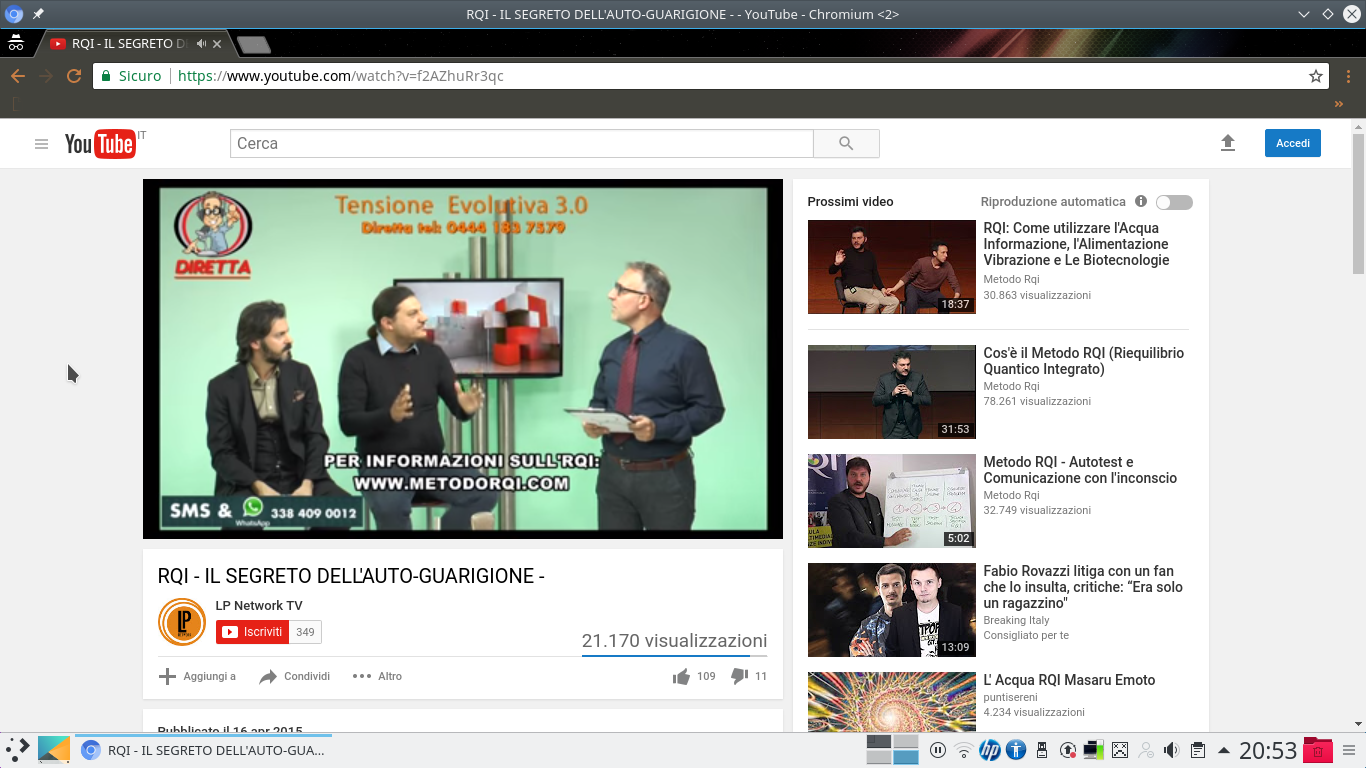This screenshot has height=768, width=1366.
Task: Click the blue Accedi button
Action: pos(1292,143)
